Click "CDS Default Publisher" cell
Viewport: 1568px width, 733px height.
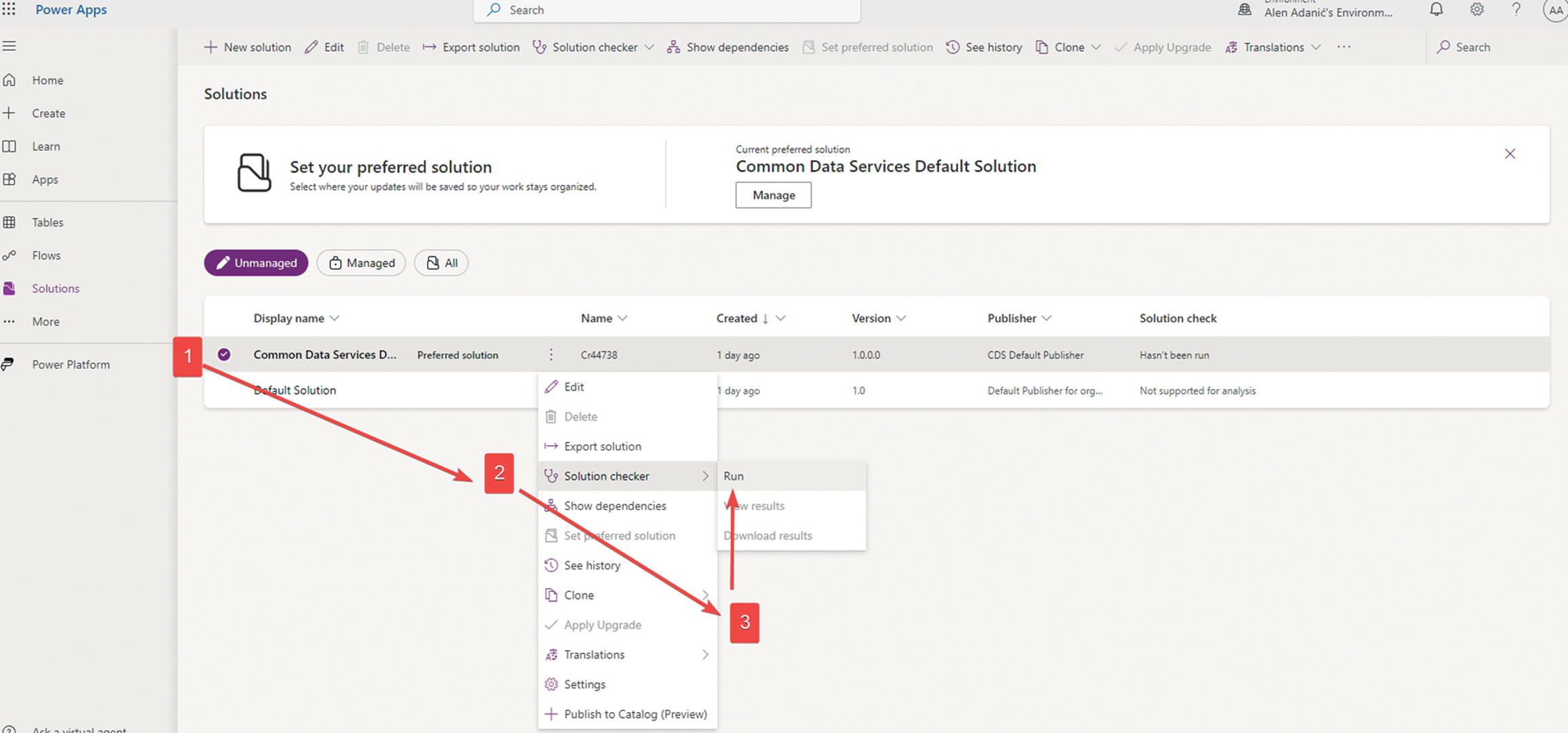click(1035, 356)
